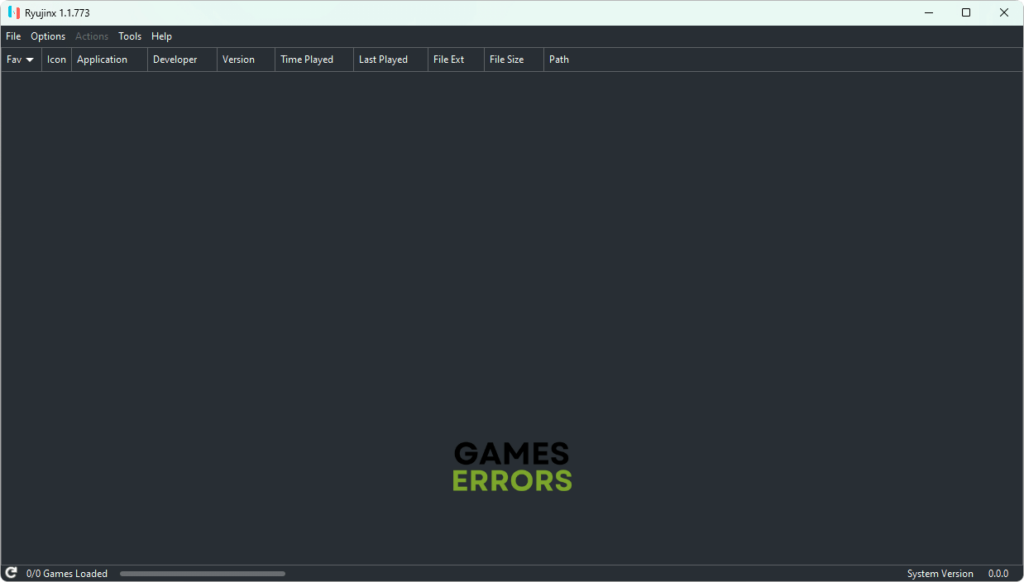
Task: Minimize the Ryujinx window
Action: pyautogui.click(x=928, y=13)
